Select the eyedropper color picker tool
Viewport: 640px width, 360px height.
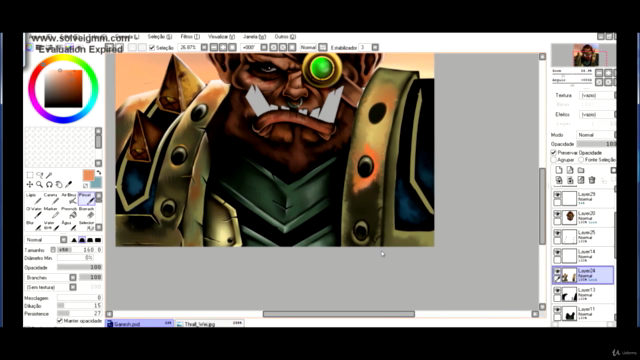tap(69, 184)
